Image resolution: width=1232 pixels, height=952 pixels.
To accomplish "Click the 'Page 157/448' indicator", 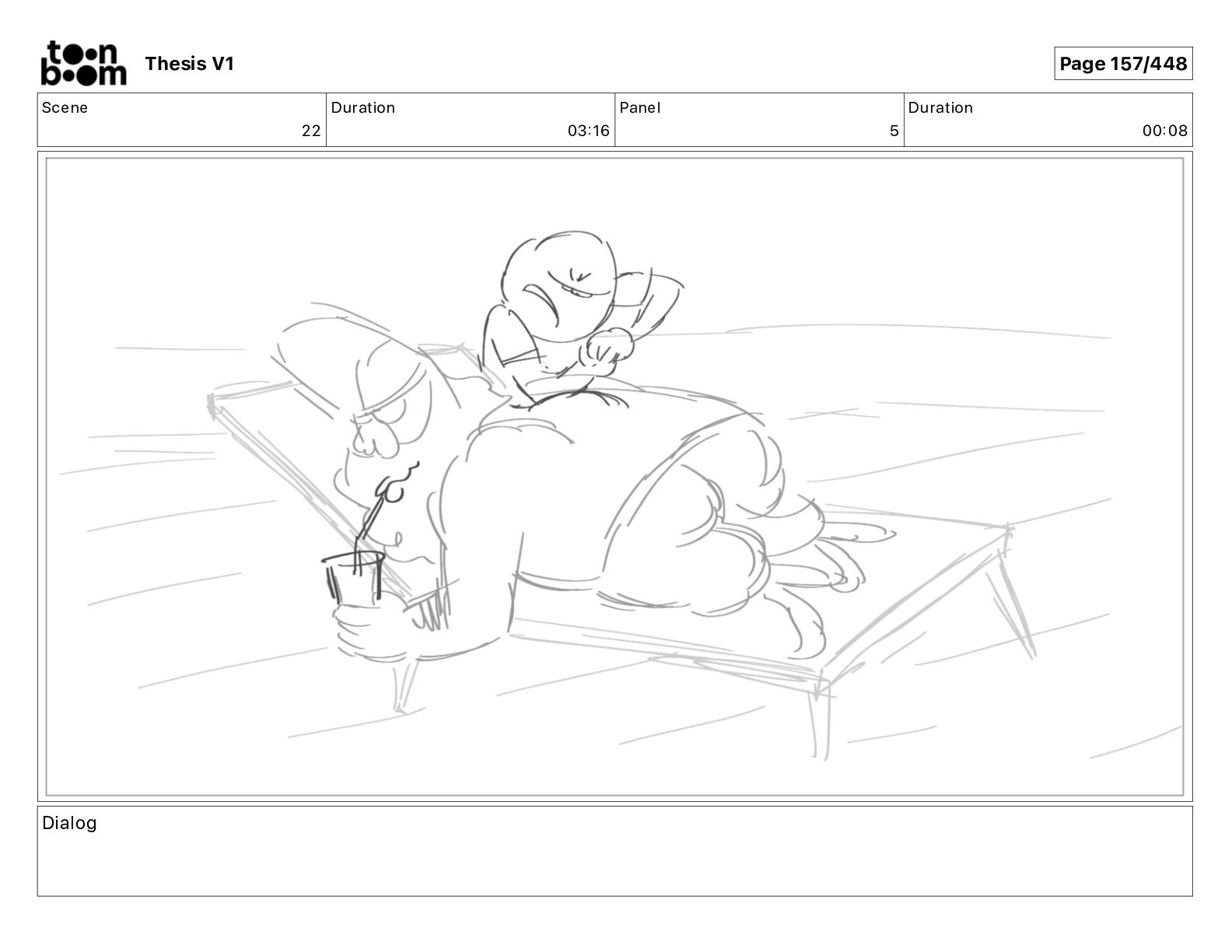I will tap(1123, 64).
